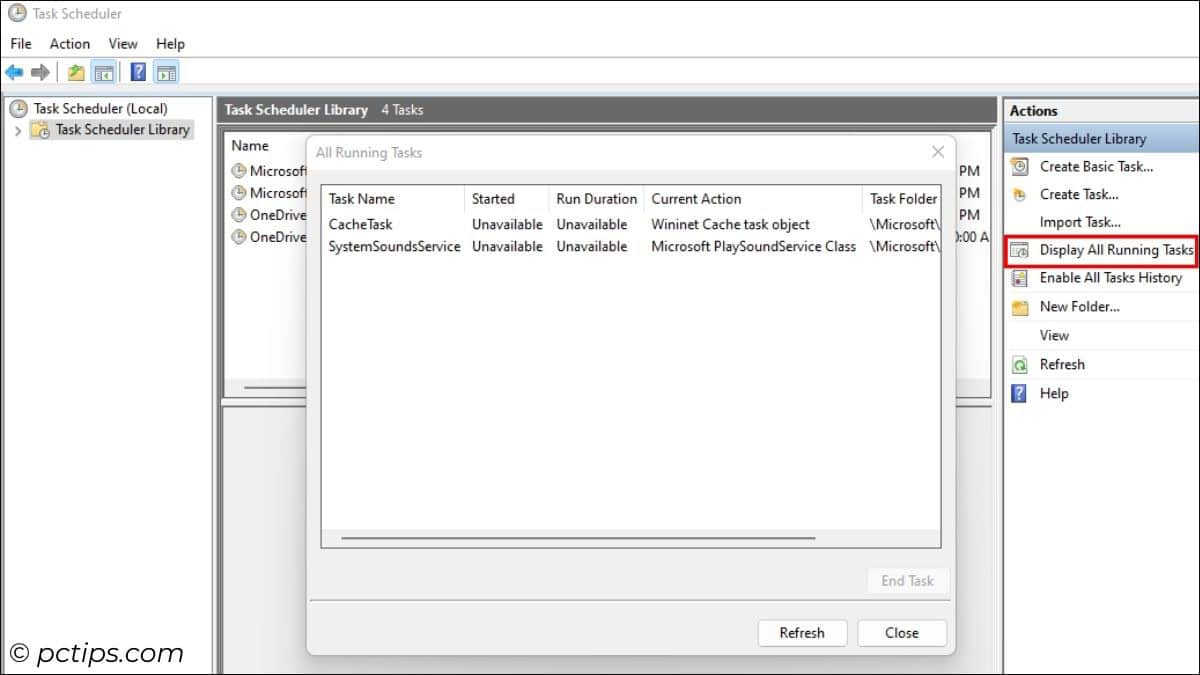Image resolution: width=1200 pixels, height=675 pixels.
Task: Select Create Task in the Actions pane
Action: point(1078,194)
